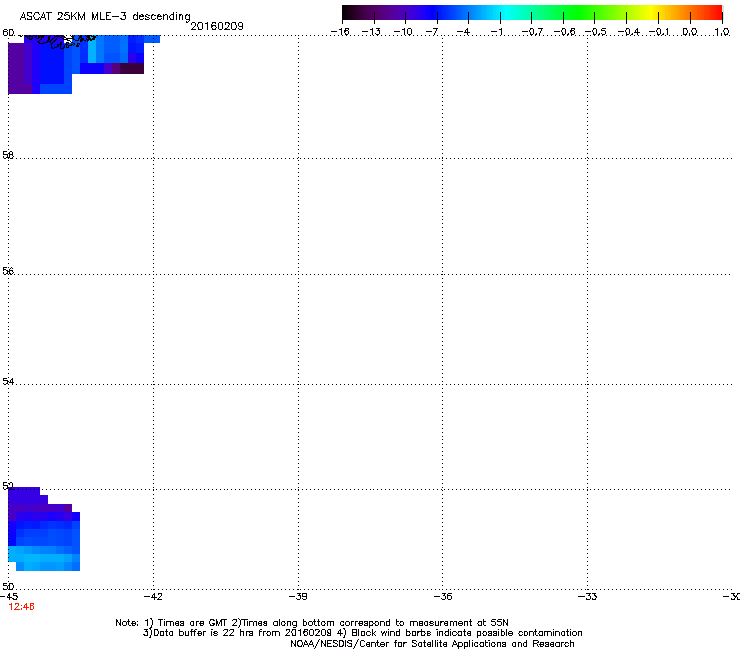Image resolution: width=740 pixels, height=650 pixels.
Task: Click the -0.7 tick label on the color scale
Action: tap(532, 32)
